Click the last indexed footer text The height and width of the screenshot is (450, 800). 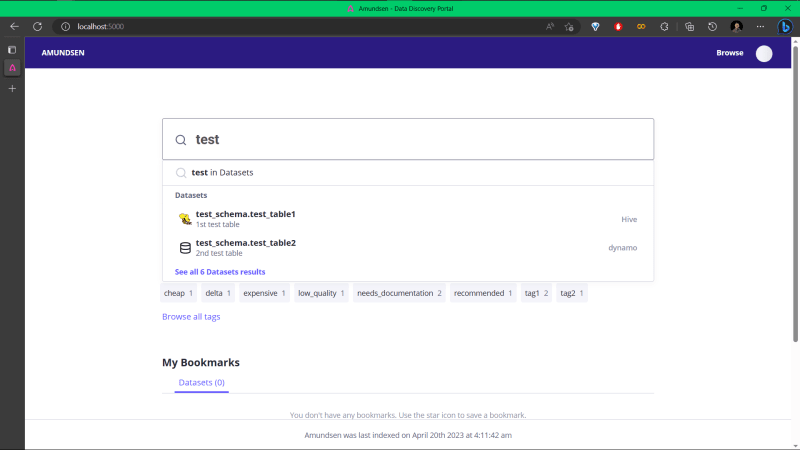tap(408, 435)
